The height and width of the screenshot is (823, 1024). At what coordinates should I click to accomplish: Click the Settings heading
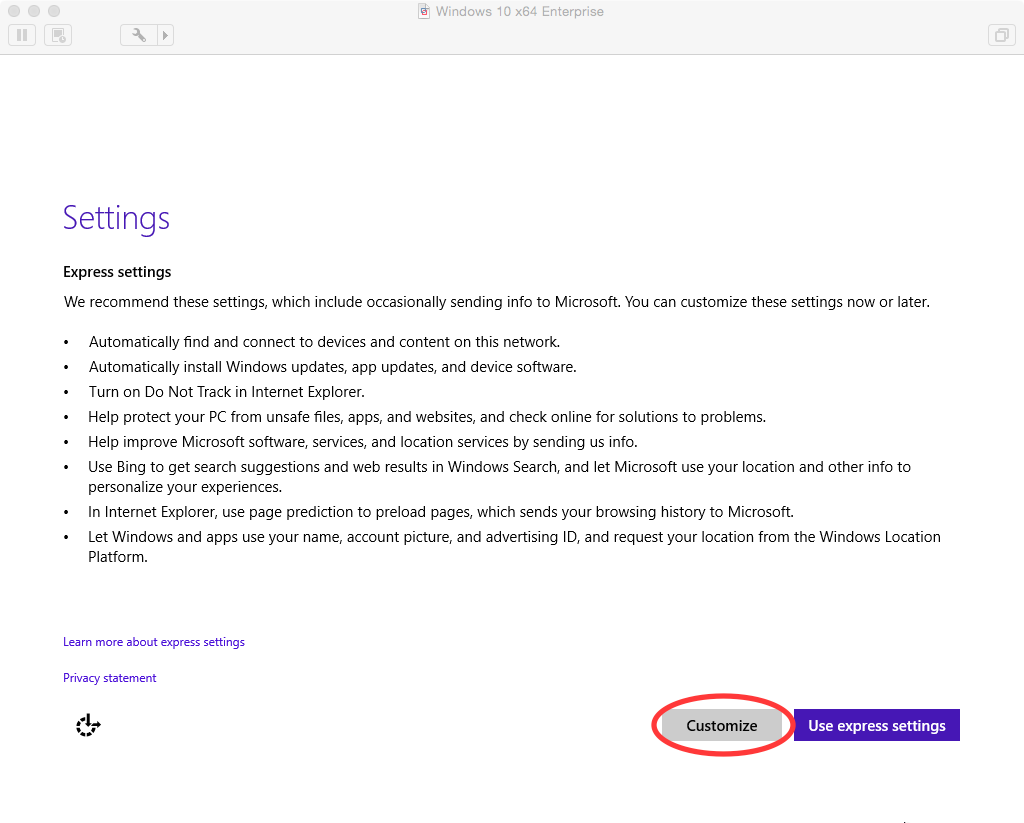pos(116,218)
